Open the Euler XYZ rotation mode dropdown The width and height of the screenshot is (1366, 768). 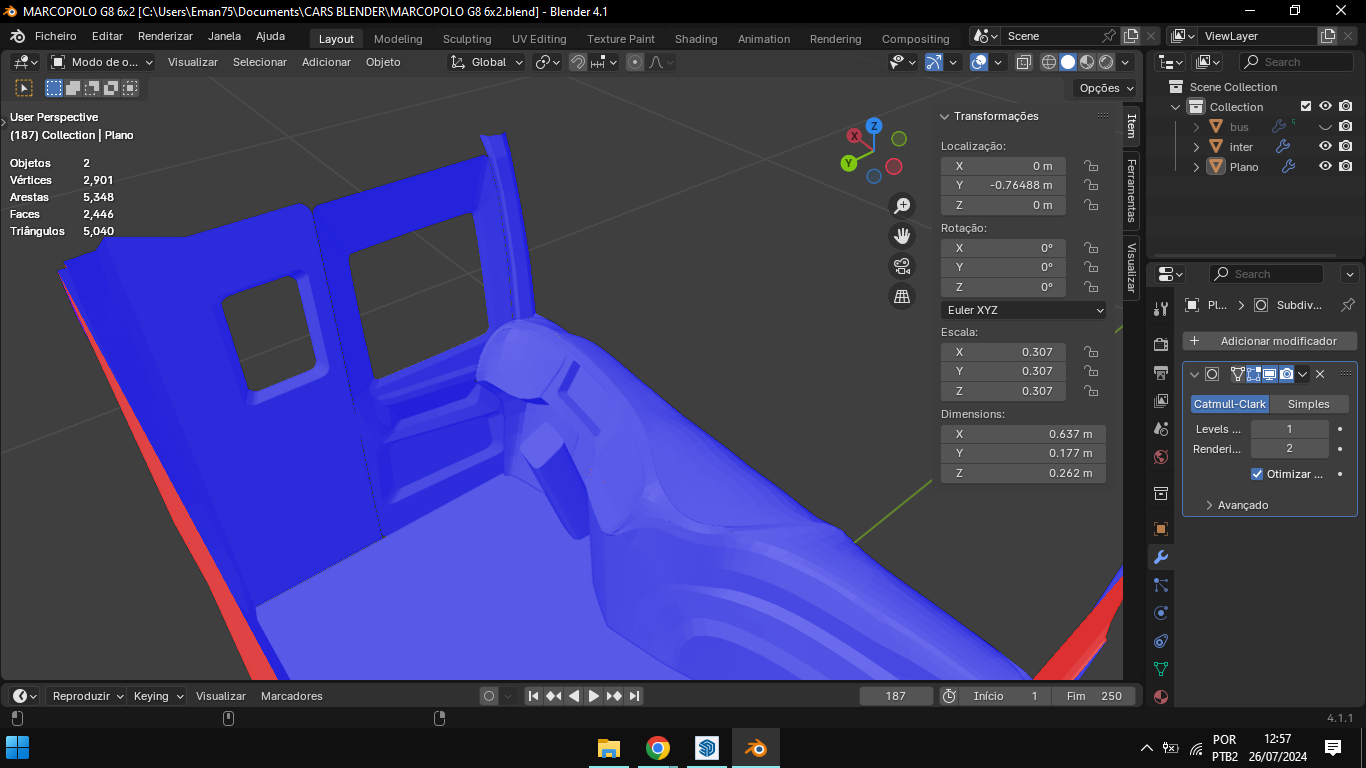point(1023,310)
